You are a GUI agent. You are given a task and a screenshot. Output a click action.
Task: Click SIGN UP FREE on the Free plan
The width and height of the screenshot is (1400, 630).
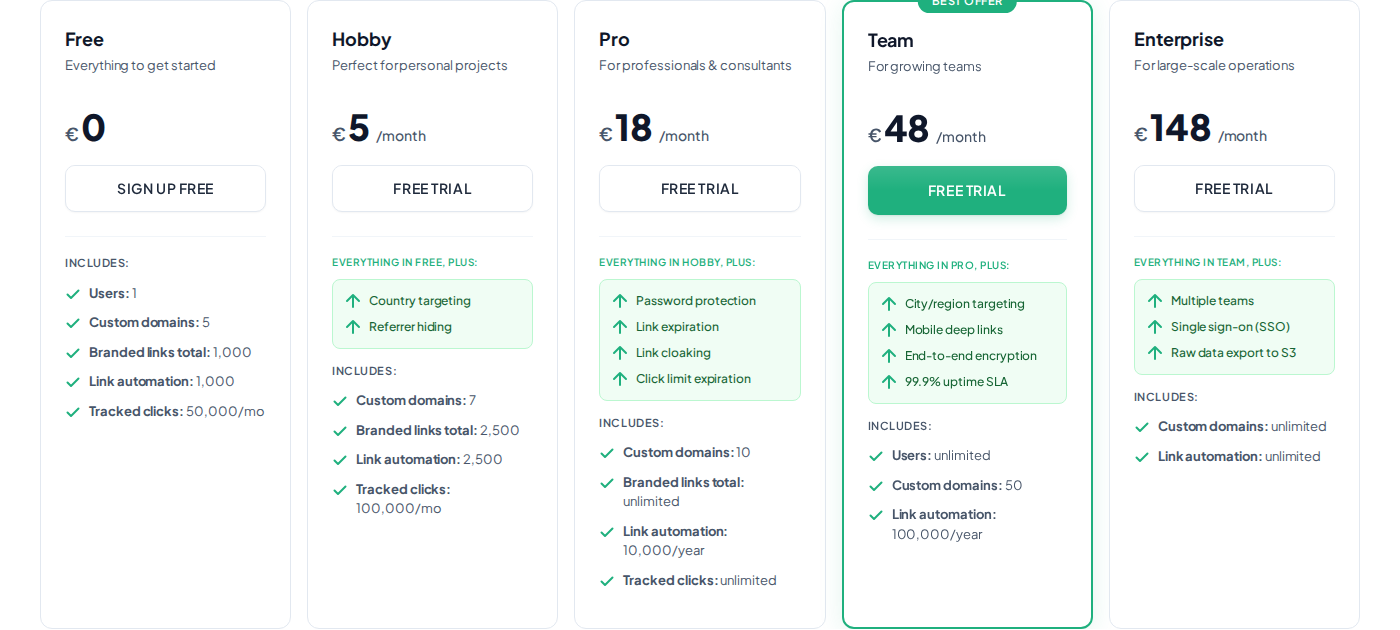(165, 188)
